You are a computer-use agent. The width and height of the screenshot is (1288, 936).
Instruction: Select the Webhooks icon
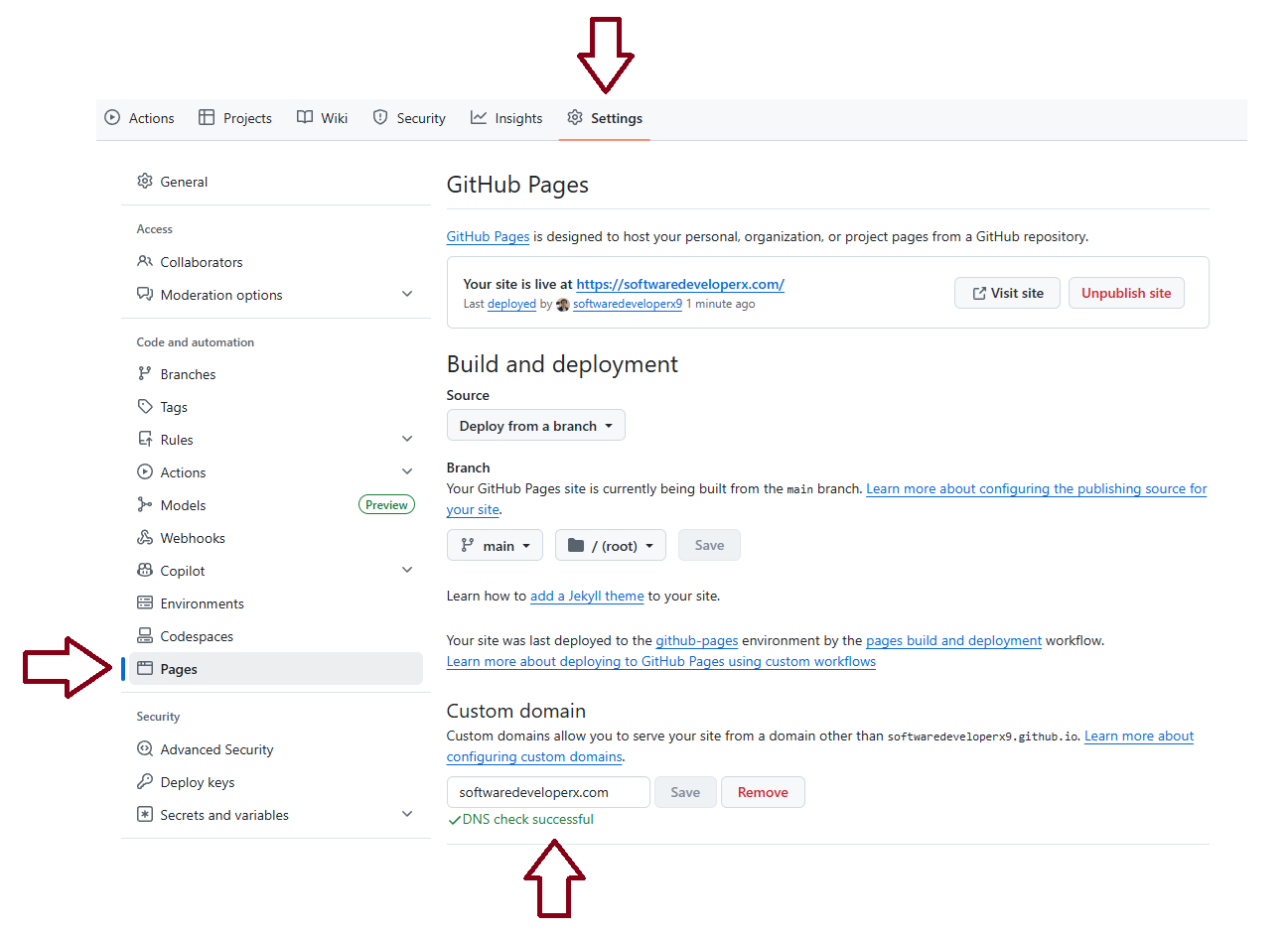[145, 538]
